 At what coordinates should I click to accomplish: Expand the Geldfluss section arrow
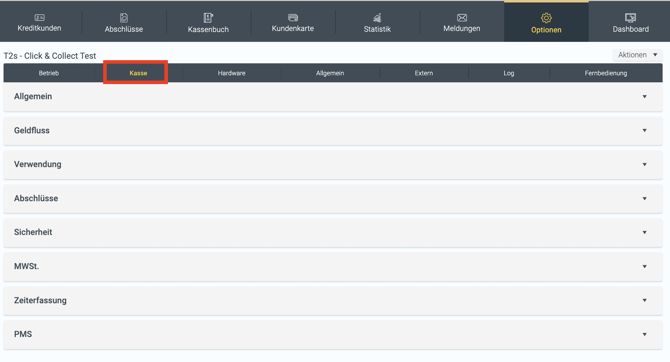(644, 130)
